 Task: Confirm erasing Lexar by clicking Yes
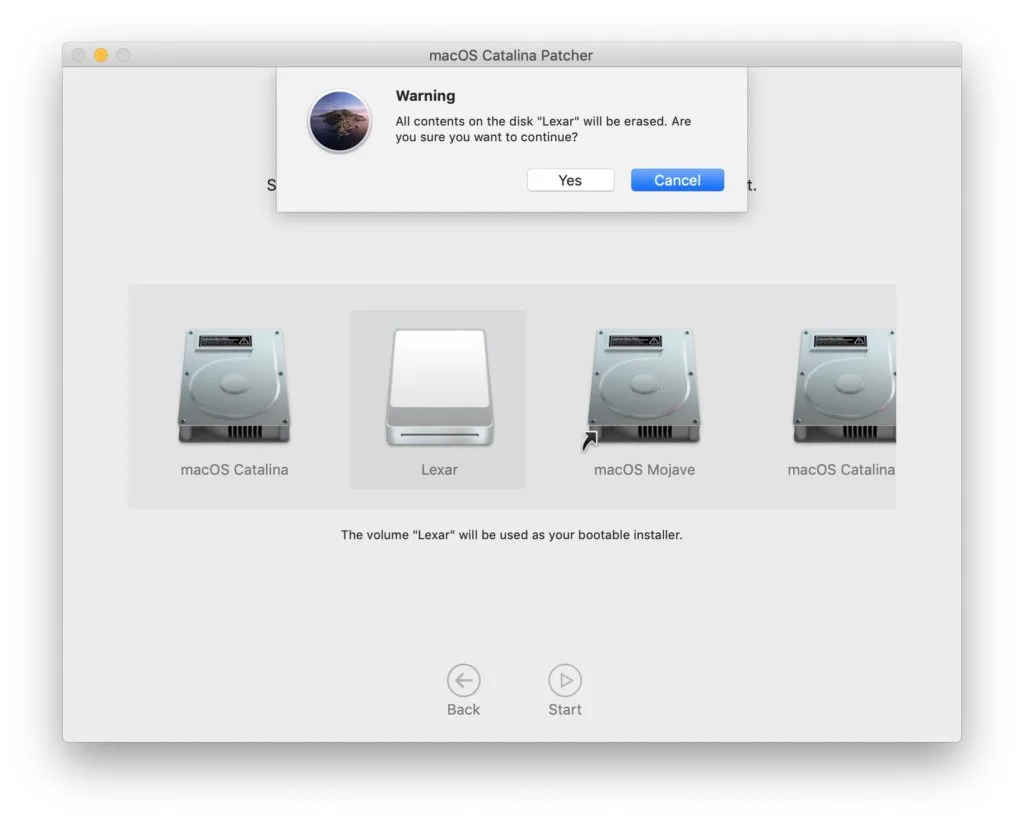point(570,180)
